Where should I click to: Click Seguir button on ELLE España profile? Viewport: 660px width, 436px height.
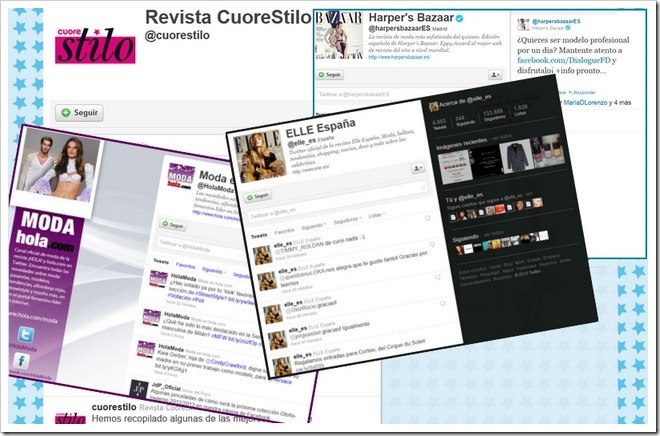click(x=258, y=196)
